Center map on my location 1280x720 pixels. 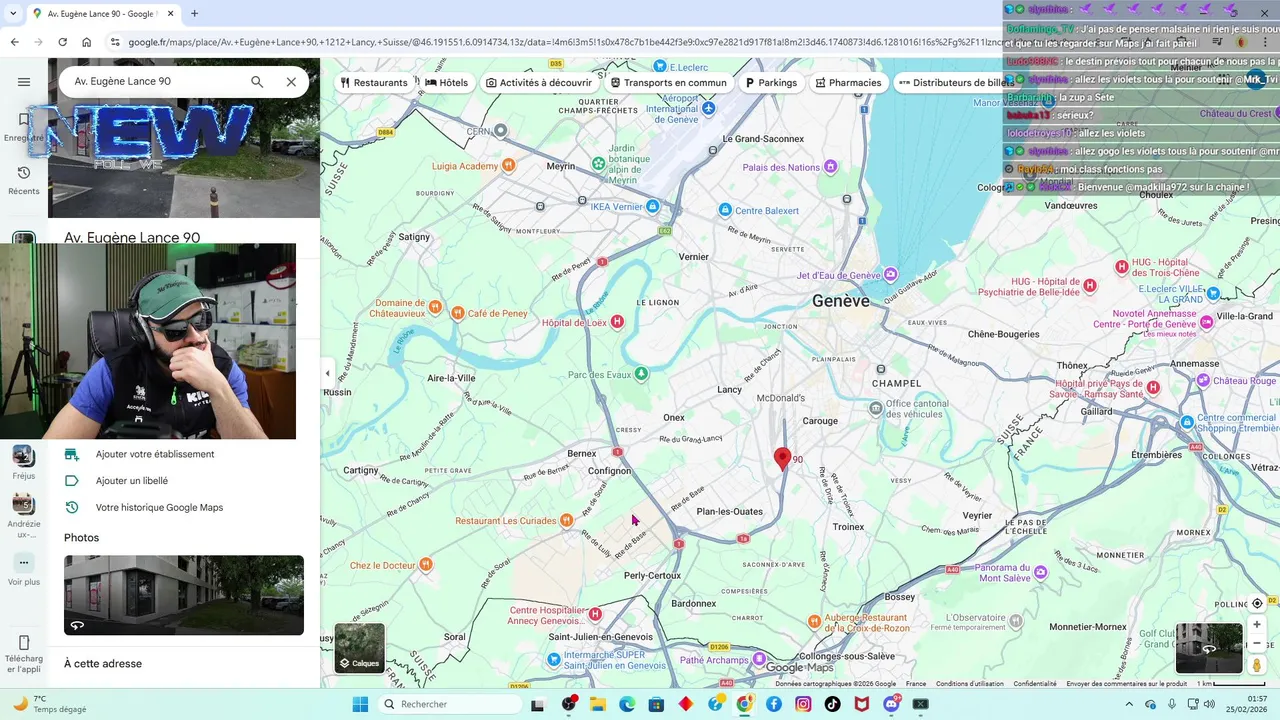pos(1257,604)
